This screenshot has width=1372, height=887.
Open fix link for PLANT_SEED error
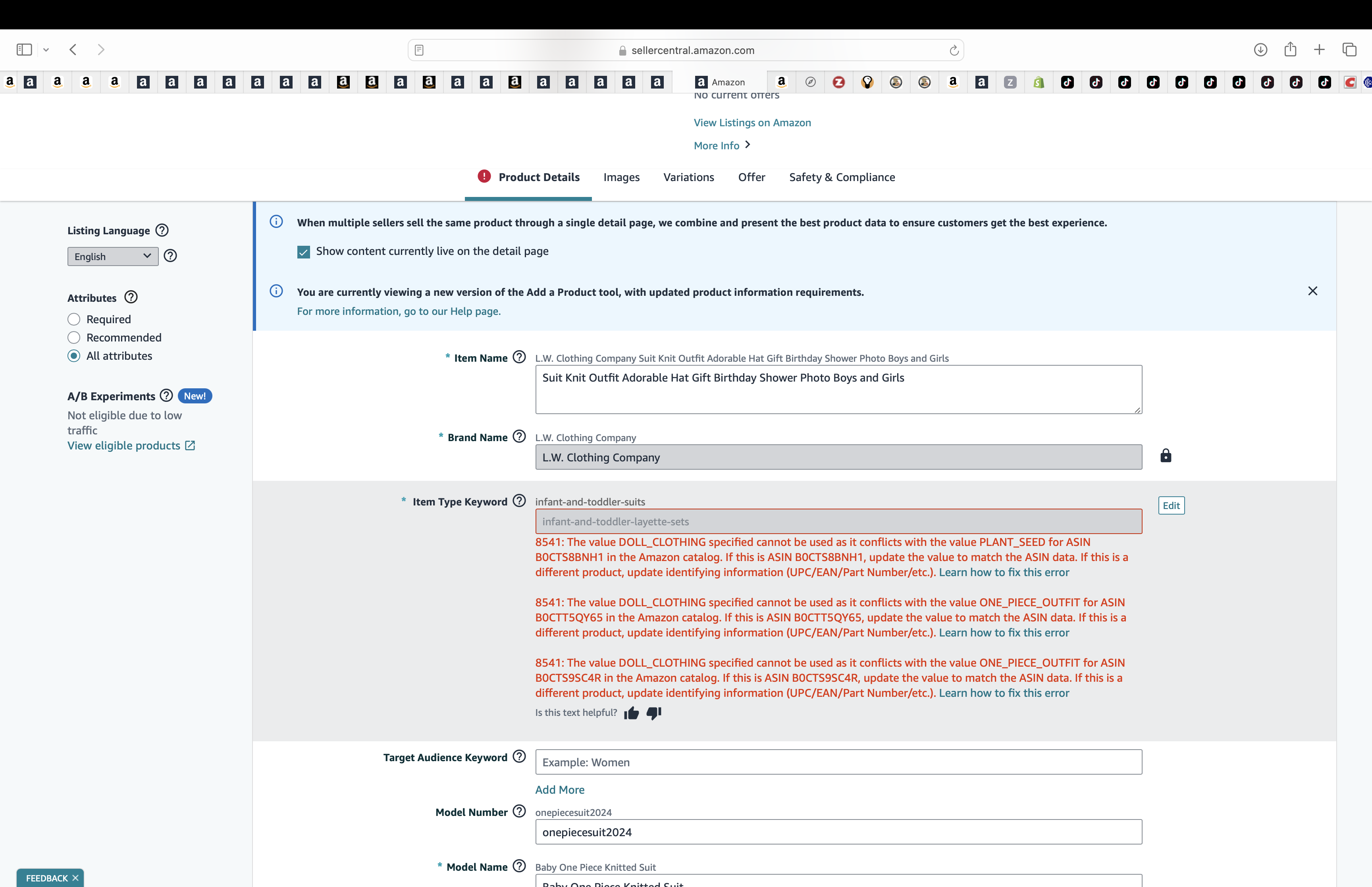tap(1004, 573)
